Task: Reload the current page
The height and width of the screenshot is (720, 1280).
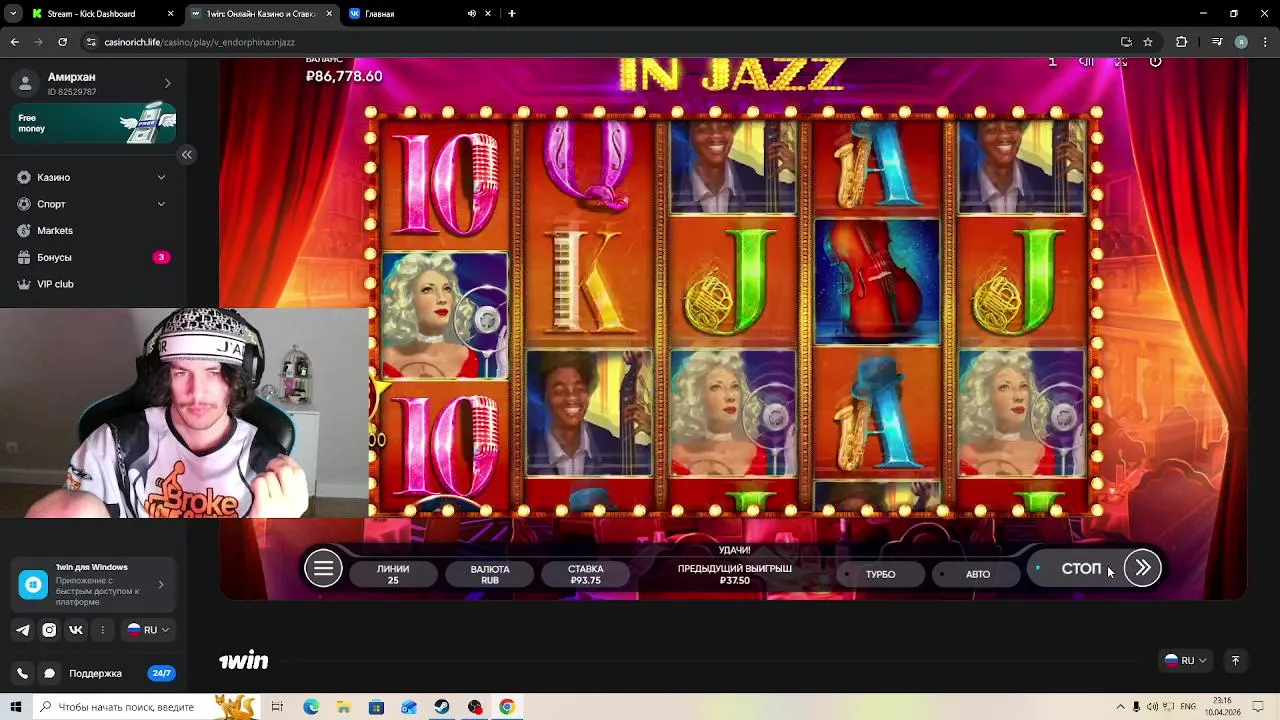Action: click(63, 42)
